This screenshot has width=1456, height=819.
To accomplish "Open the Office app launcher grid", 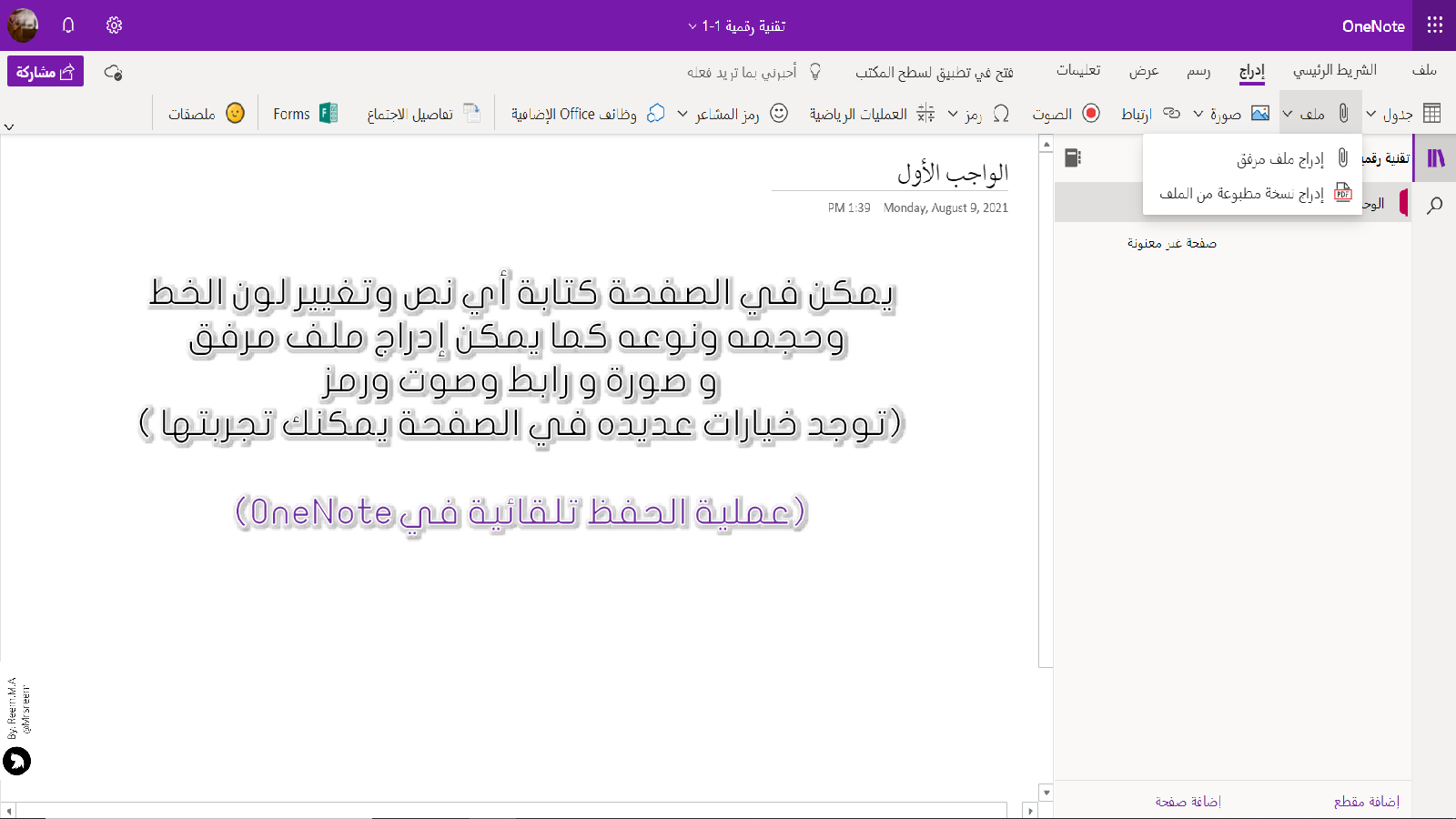I will (1434, 25).
